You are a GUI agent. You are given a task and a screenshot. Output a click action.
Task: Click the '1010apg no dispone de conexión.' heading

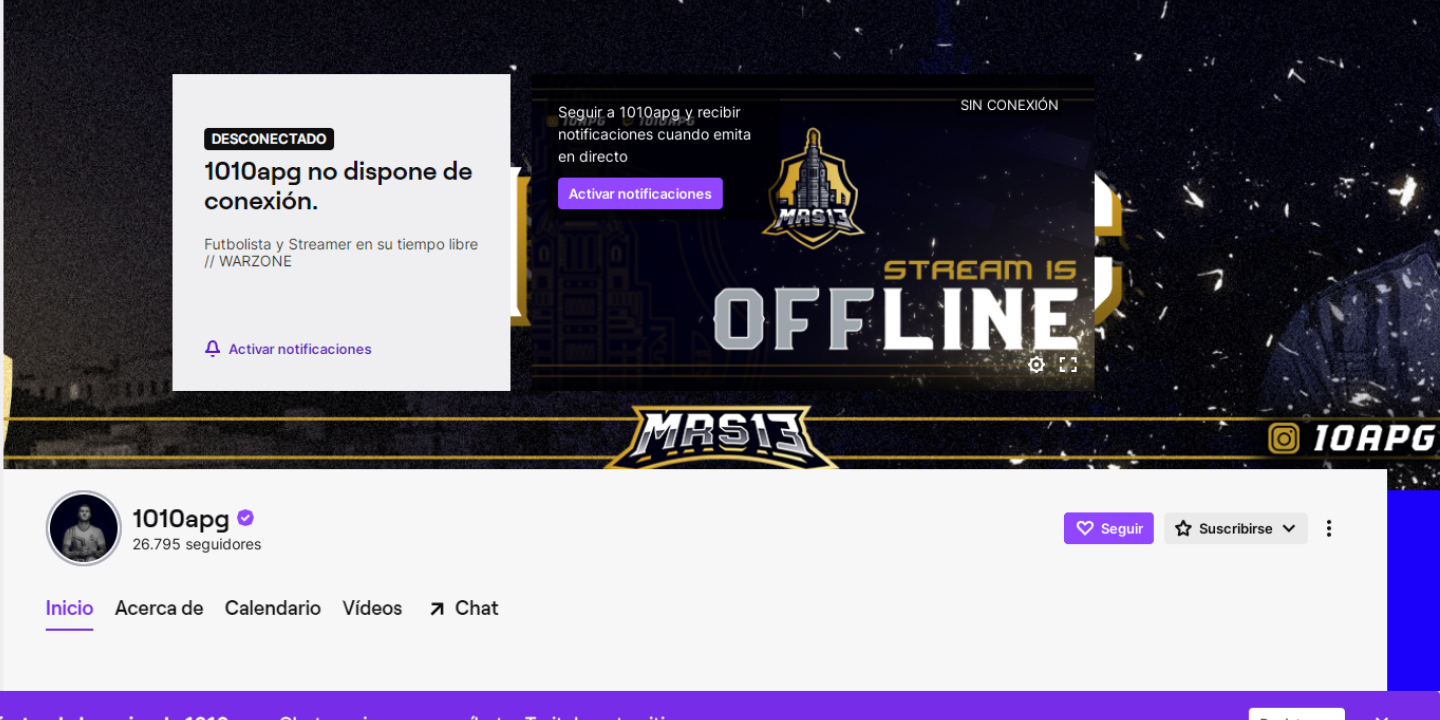(x=338, y=186)
